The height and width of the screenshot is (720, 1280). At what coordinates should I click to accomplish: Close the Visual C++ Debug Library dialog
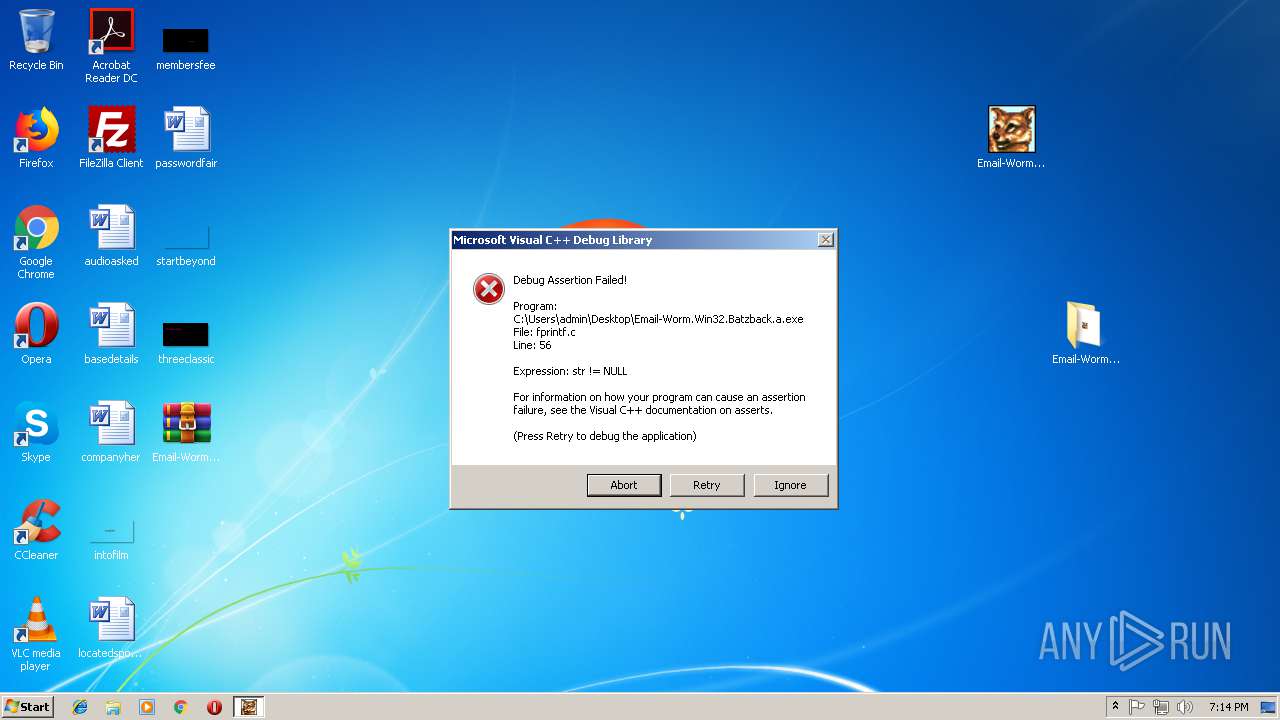(825, 240)
